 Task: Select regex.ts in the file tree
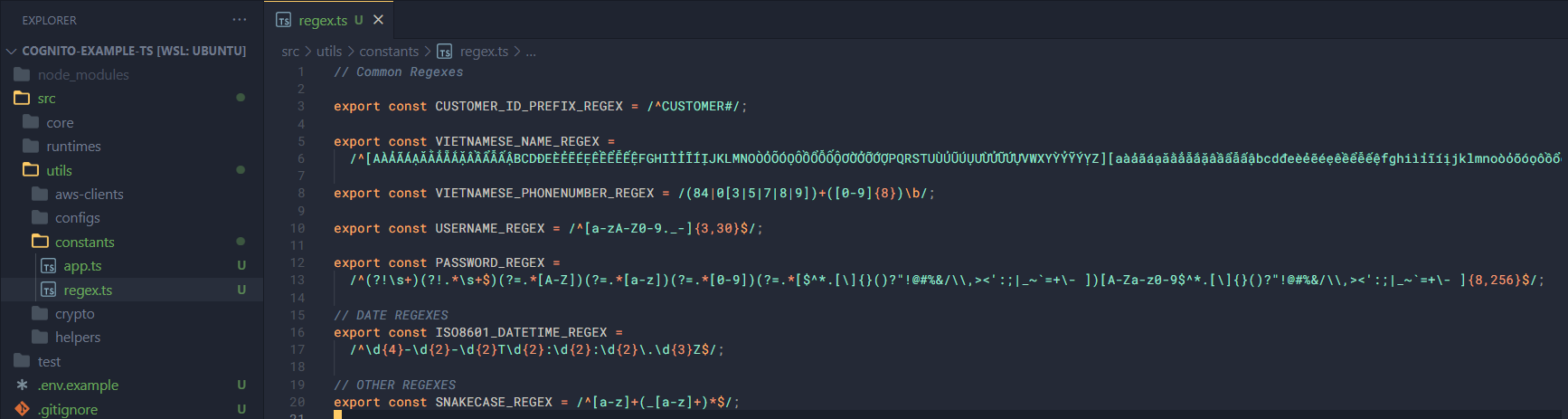(x=88, y=290)
